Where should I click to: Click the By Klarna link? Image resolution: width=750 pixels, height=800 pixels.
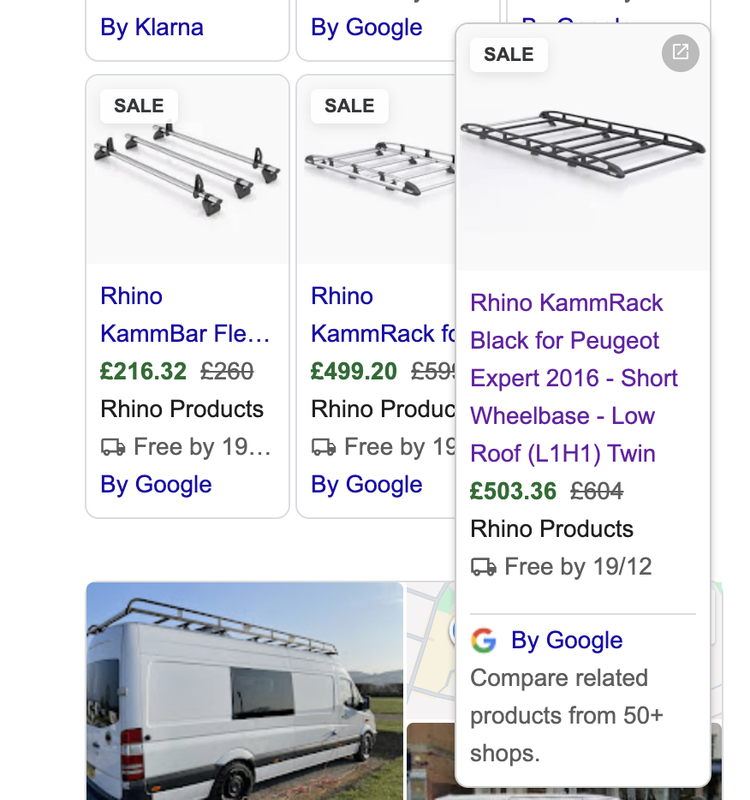click(x=152, y=27)
